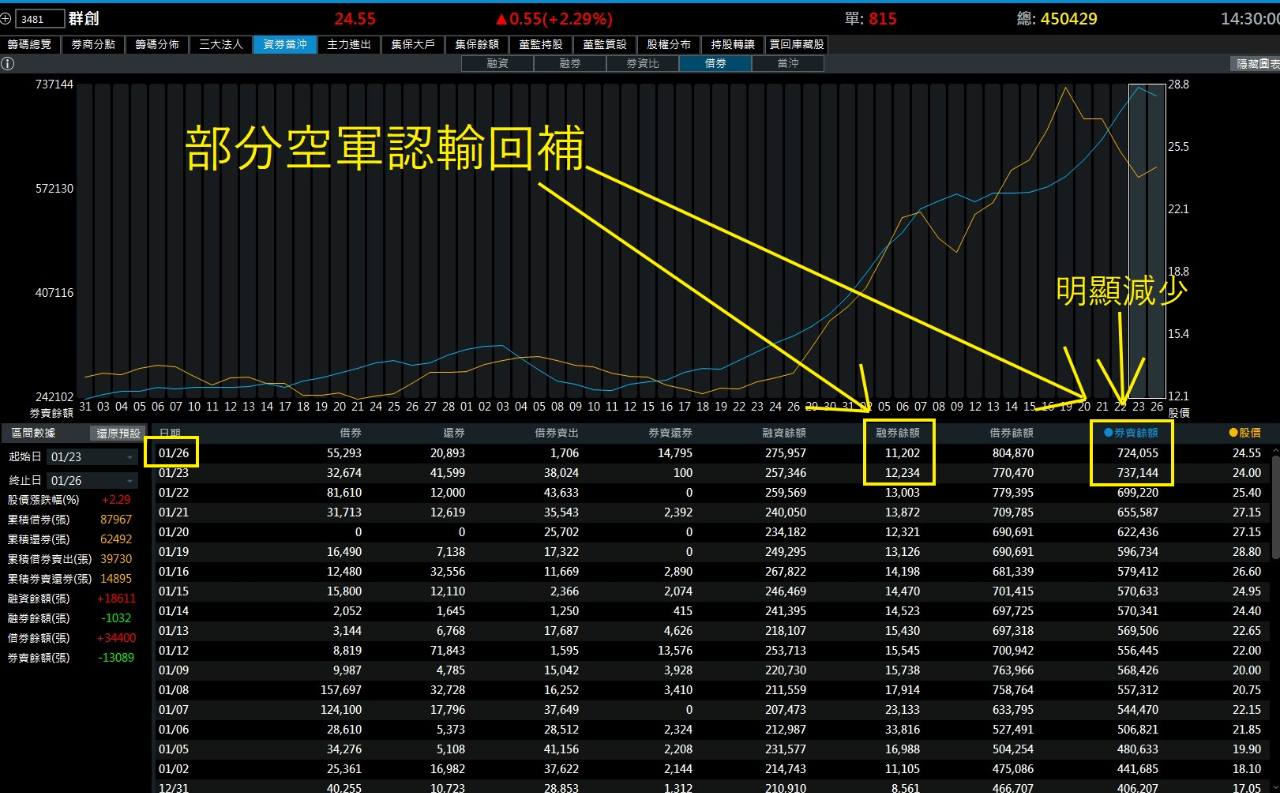Click the 券賣還券 column header

[x=668, y=433]
